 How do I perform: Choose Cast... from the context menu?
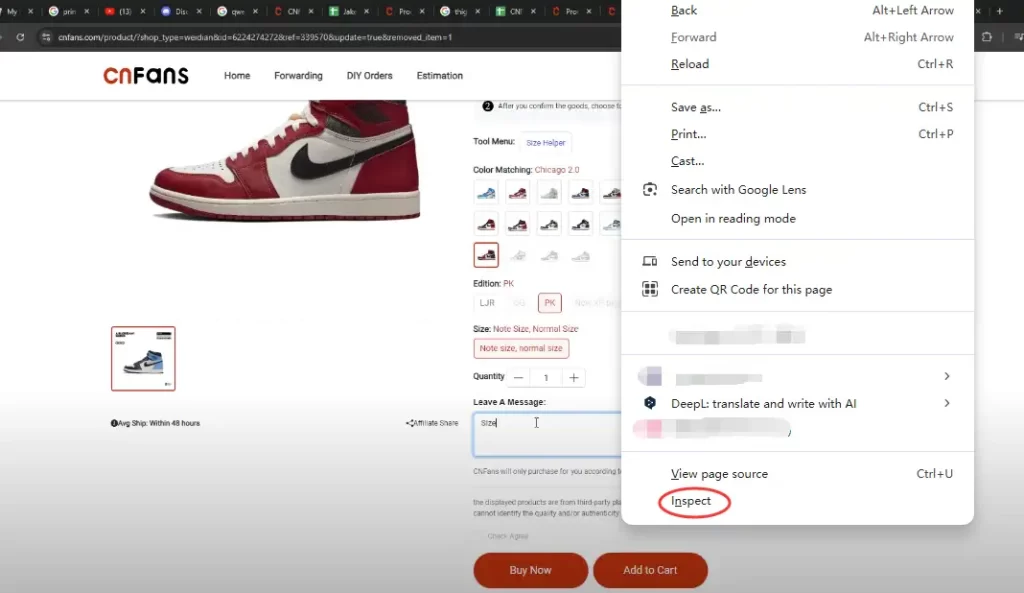pyautogui.click(x=797, y=161)
